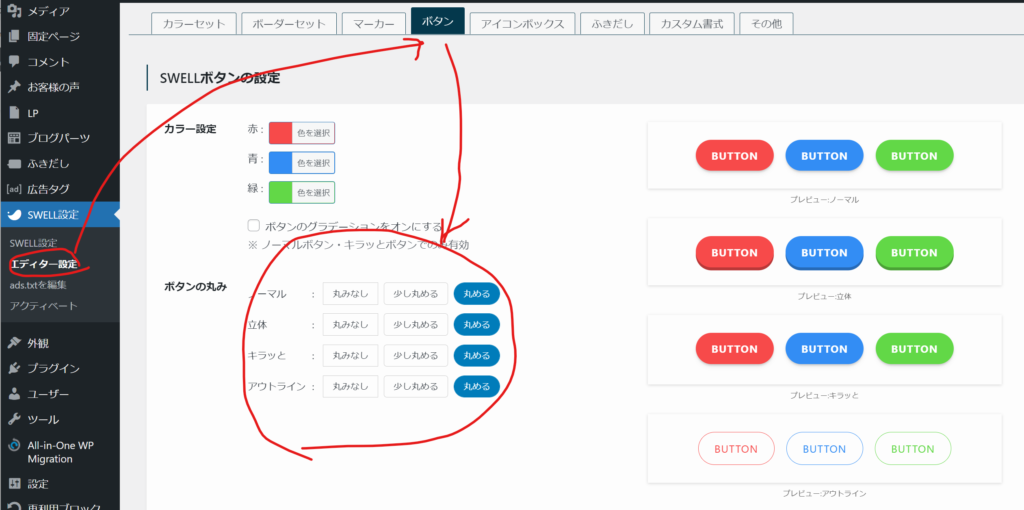
Task: Click the メディア media icon in sidebar
Action: (14, 11)
